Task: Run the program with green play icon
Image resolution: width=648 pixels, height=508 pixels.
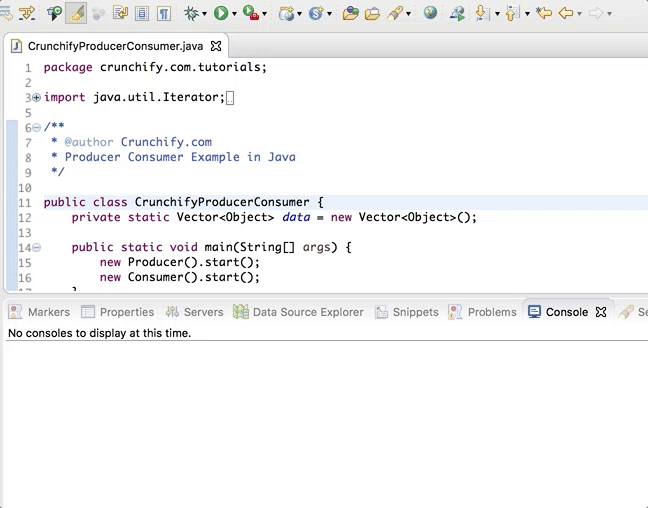Action: (x=220, y=13)
